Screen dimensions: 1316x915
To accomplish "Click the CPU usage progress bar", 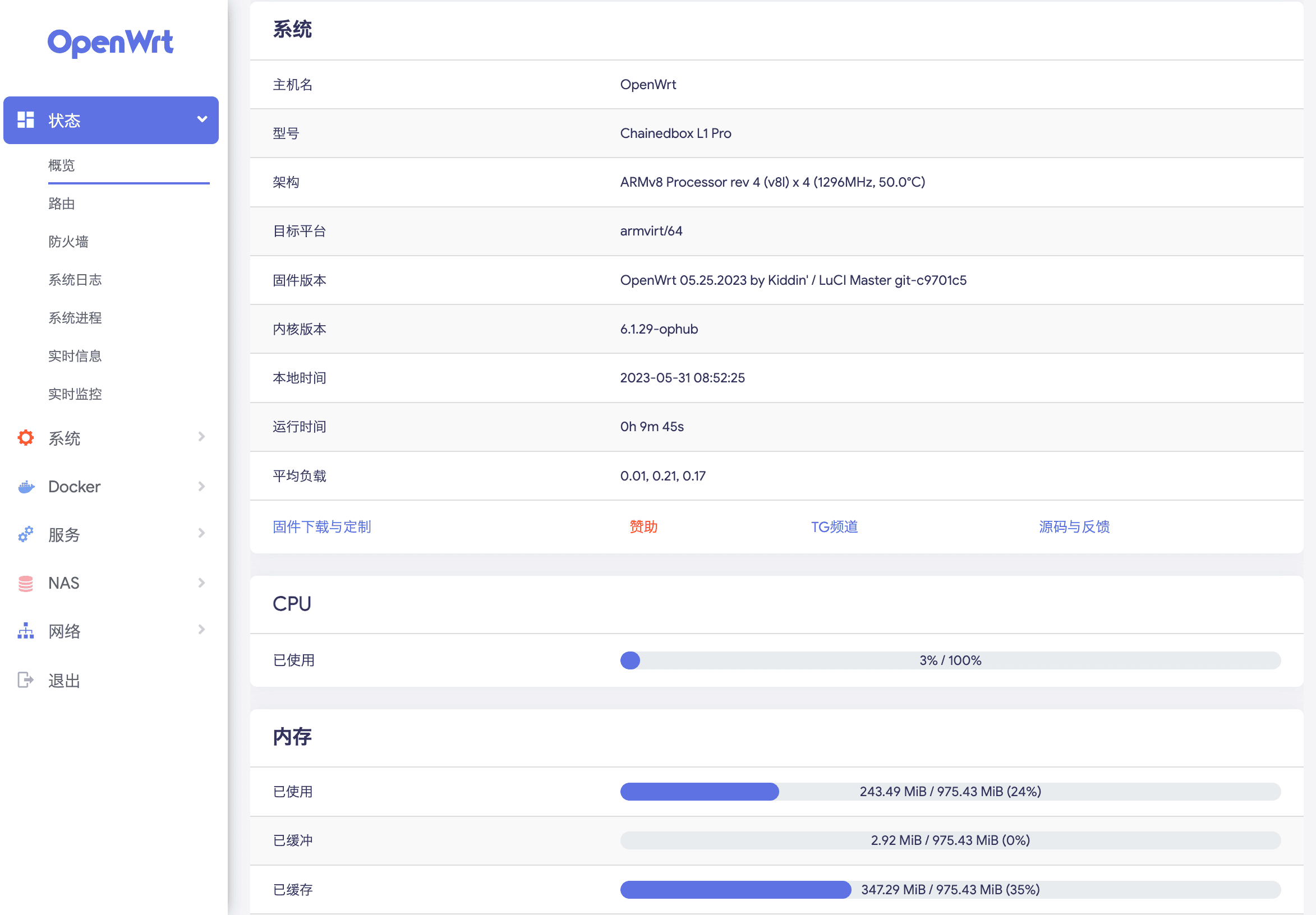I will (x=950, y=660).
